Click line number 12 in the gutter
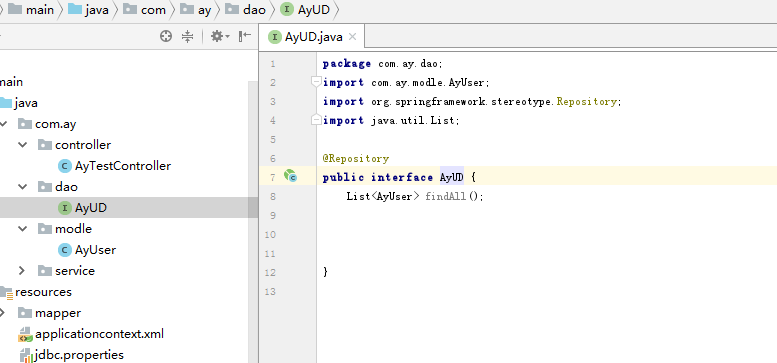Image resolution: width=777 pixels, height=363 pixels. coord(270,272)
